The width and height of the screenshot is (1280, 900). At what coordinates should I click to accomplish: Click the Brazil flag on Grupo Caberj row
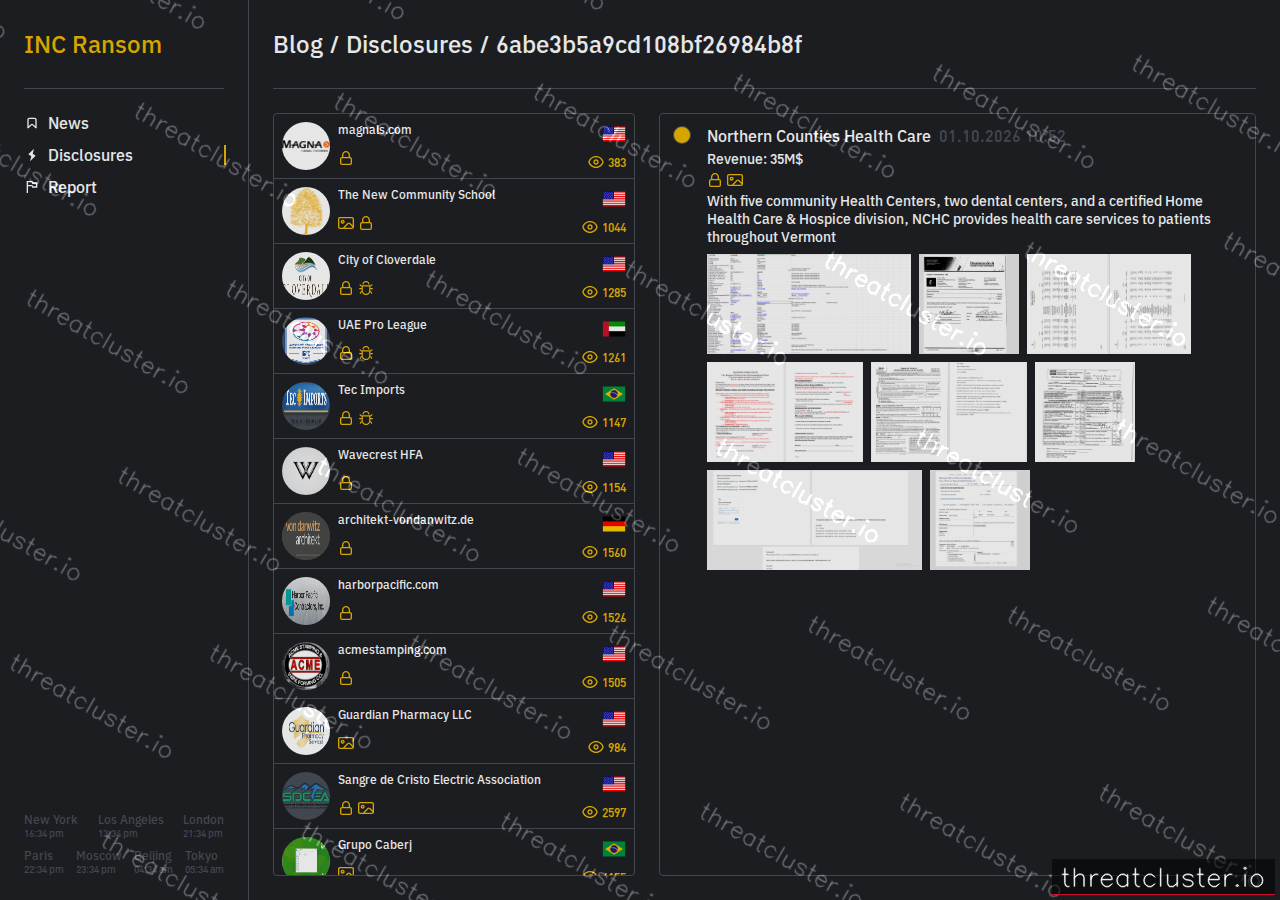pyautogui.click(x=614, y=849)
